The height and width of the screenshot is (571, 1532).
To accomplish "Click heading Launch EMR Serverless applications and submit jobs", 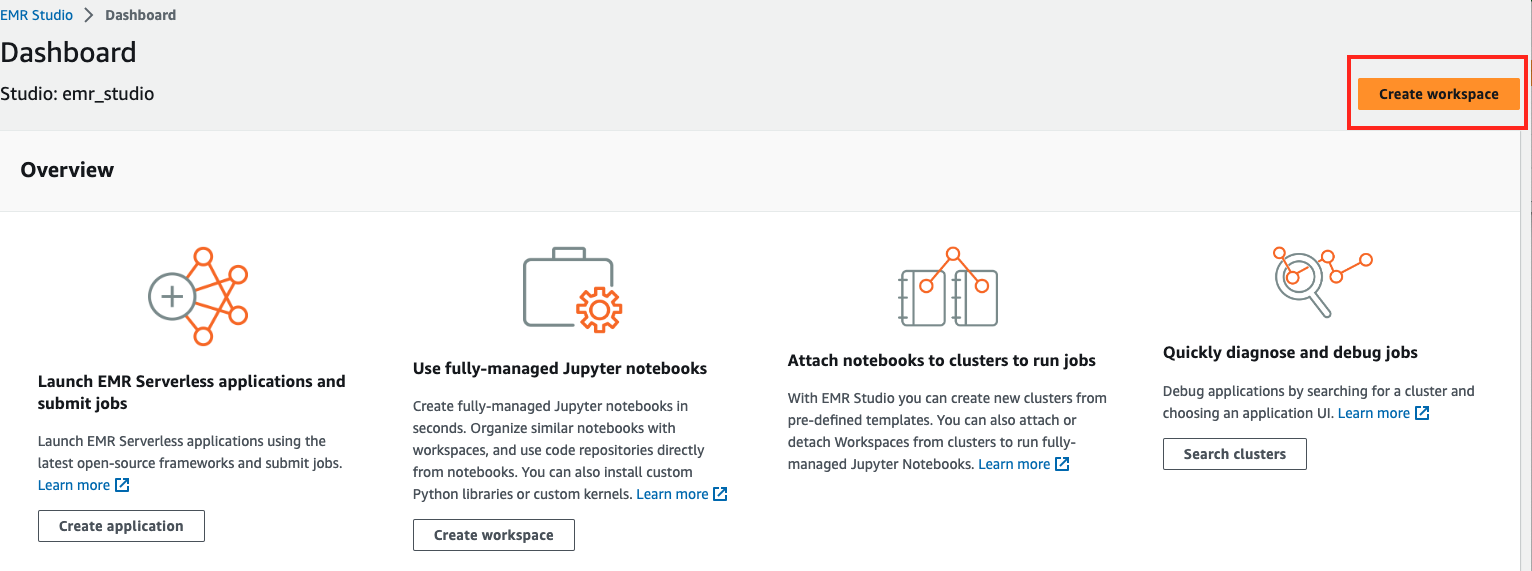I will coord(192,392).
